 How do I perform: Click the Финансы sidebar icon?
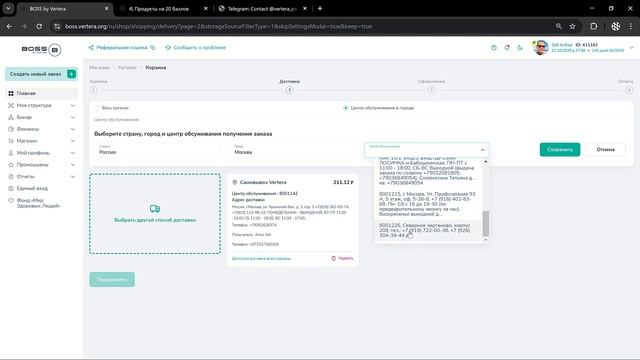(x=11, y=129)
